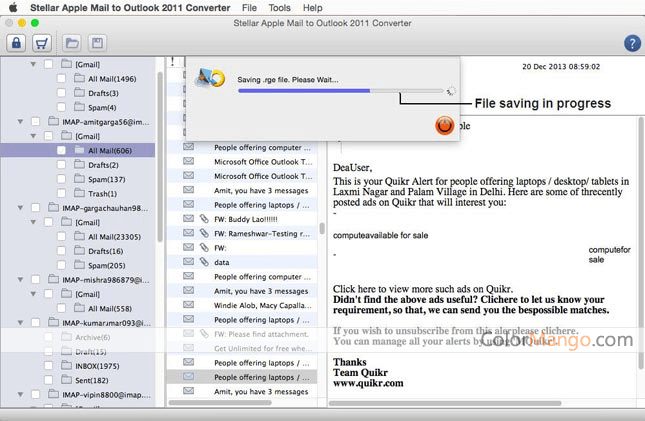645x421 pixels.
Task: Collapse the [Gmail] folder under IMAP-mishra986879
Action: pyautogui.click(x=33, y=294)
